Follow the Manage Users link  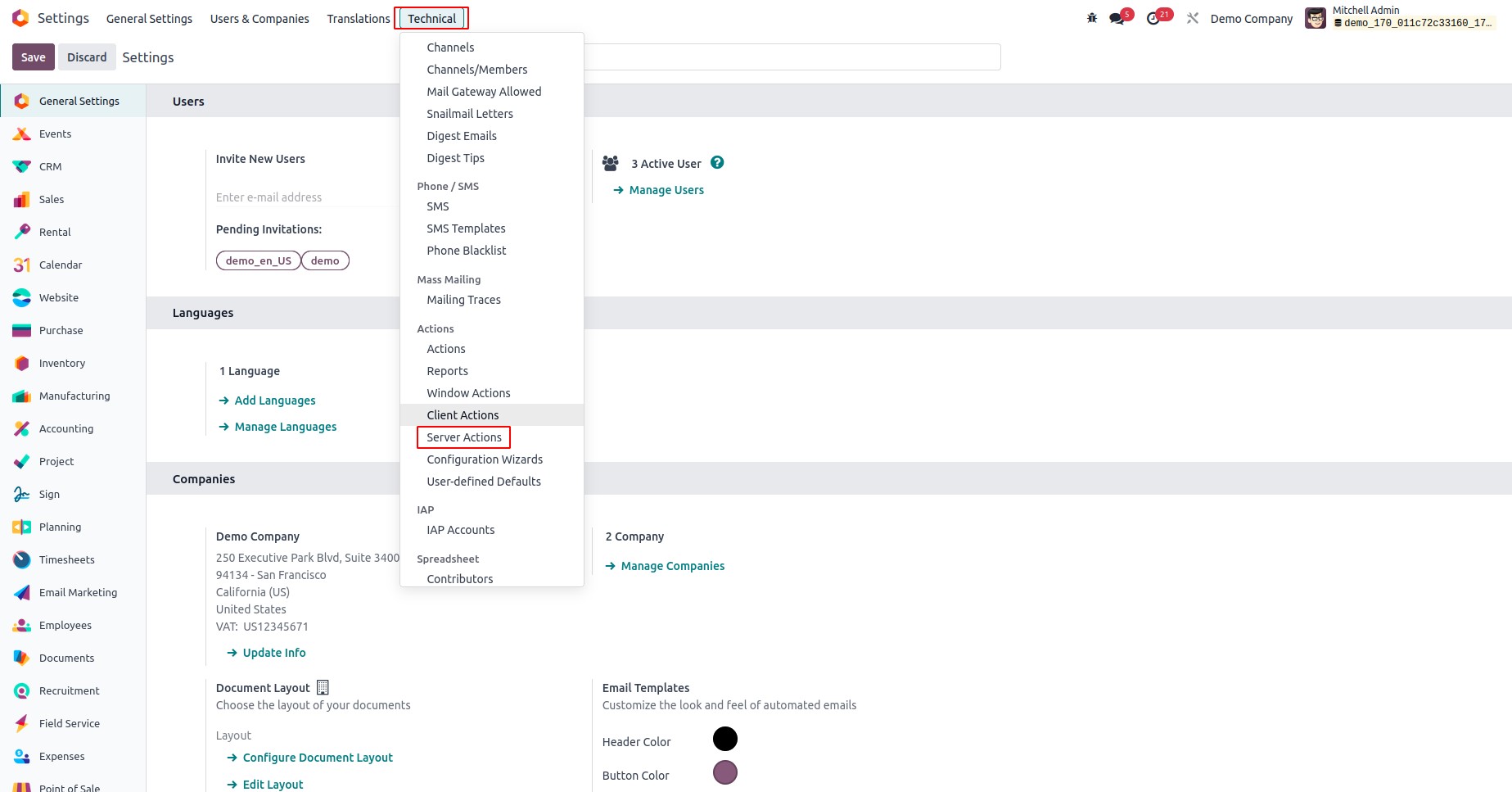(658, 190)
